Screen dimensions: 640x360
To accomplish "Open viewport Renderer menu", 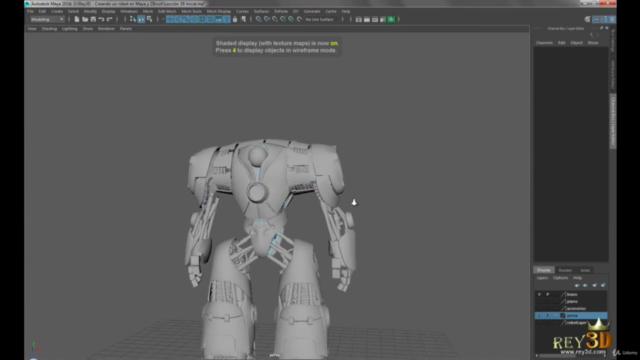I will pos(106,29).
